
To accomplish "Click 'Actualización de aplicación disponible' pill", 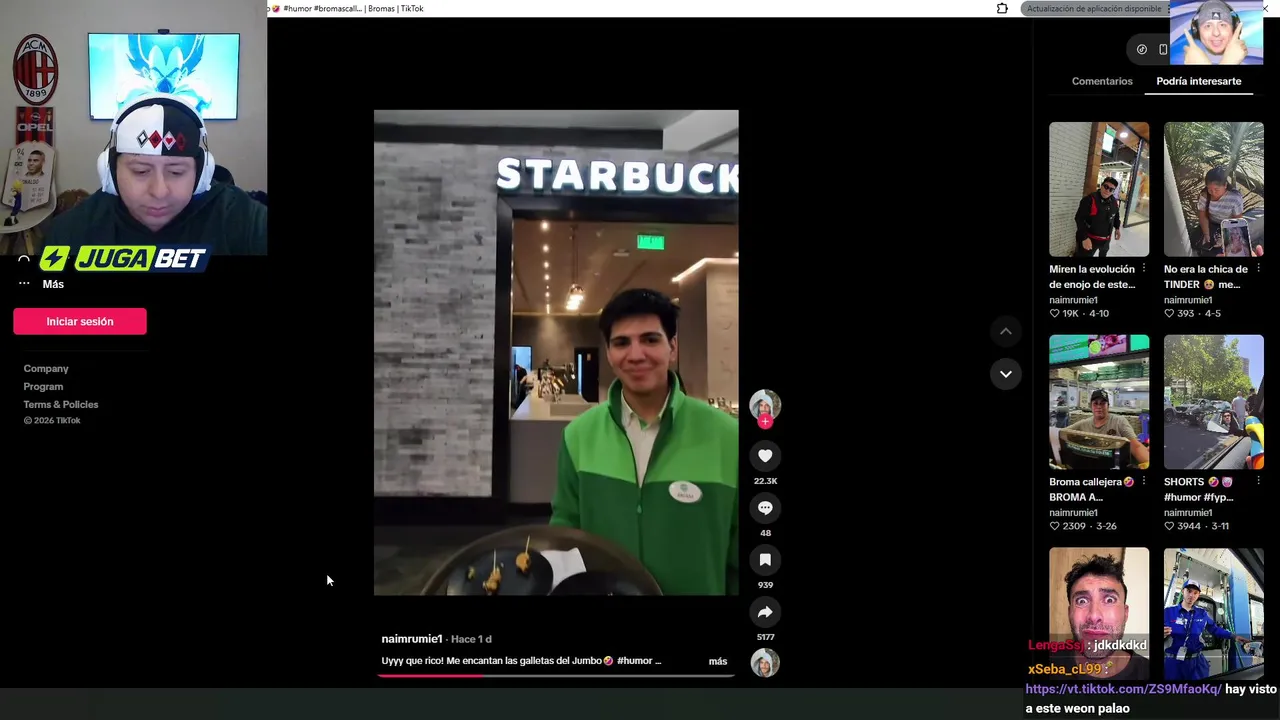I will click(1094, 9).
